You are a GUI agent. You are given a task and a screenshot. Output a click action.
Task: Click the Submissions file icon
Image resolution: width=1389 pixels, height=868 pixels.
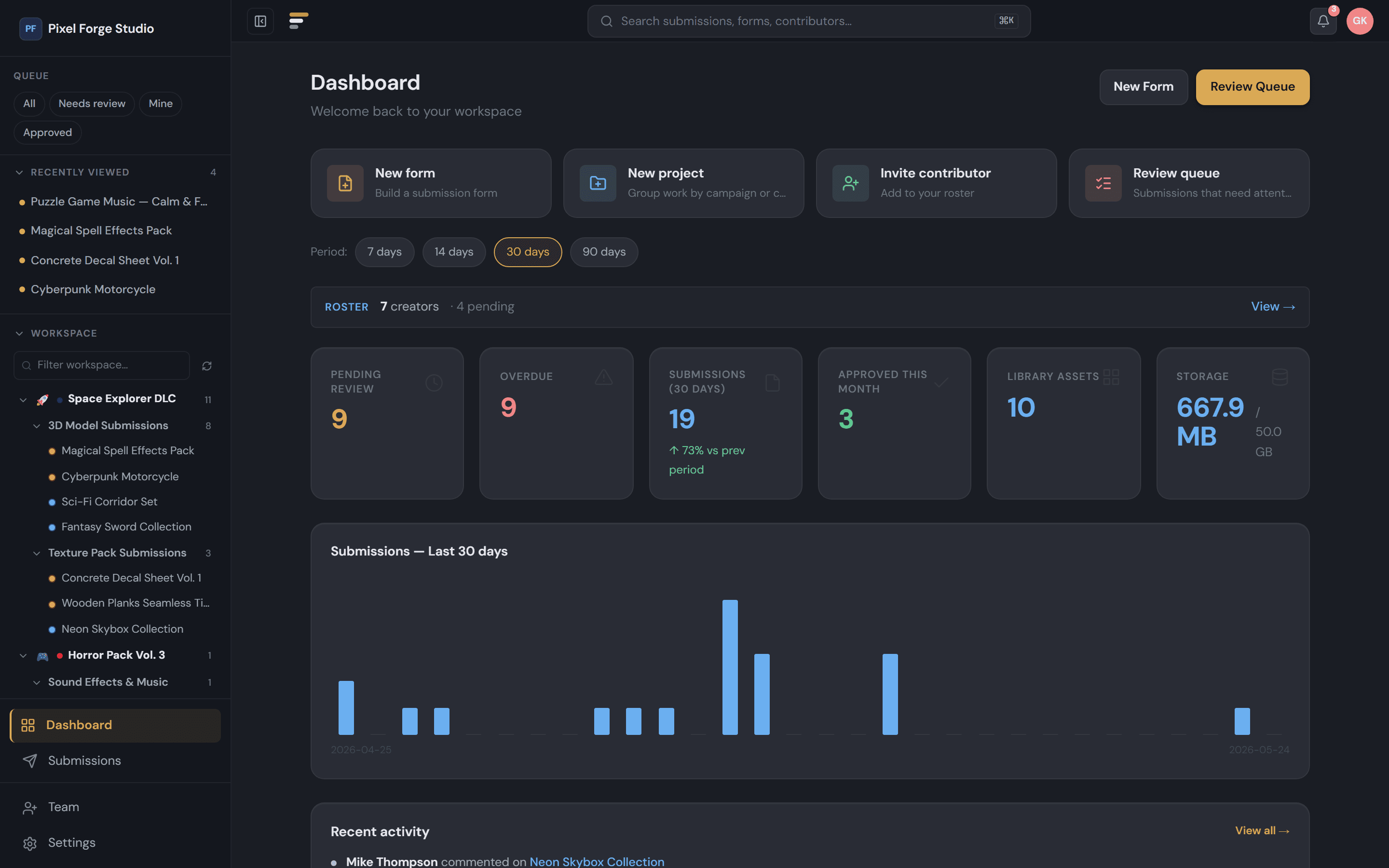pyautogui.click(x=773, y=382)
